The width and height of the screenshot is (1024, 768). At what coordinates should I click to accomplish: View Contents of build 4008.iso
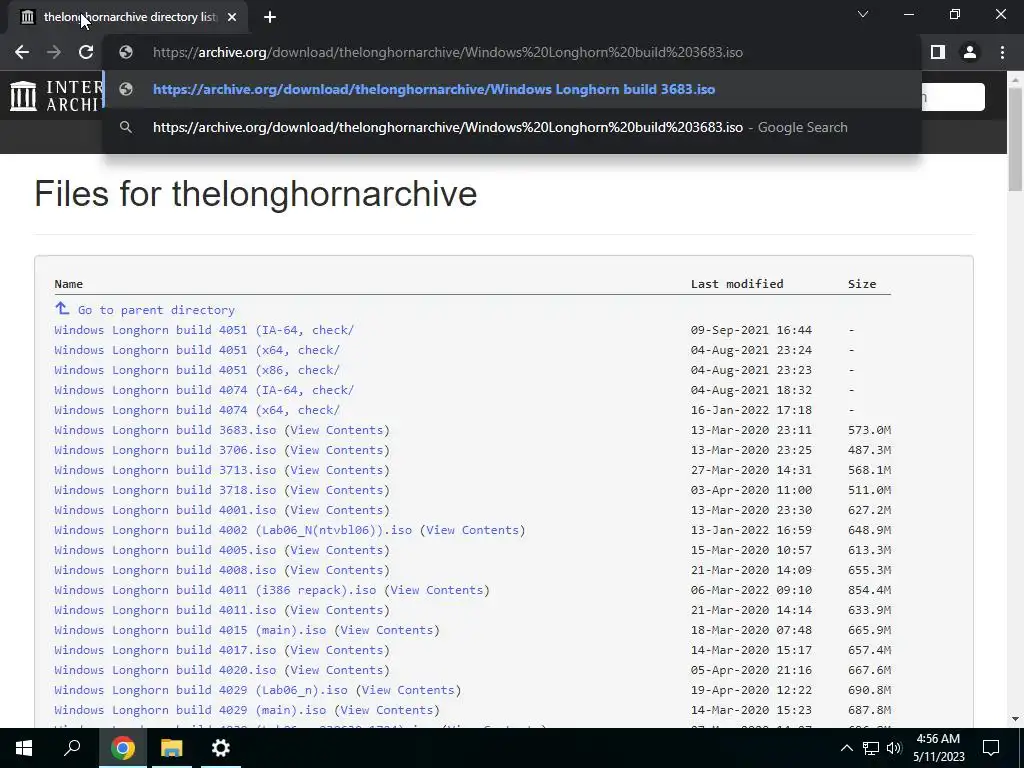click(336, 570)
